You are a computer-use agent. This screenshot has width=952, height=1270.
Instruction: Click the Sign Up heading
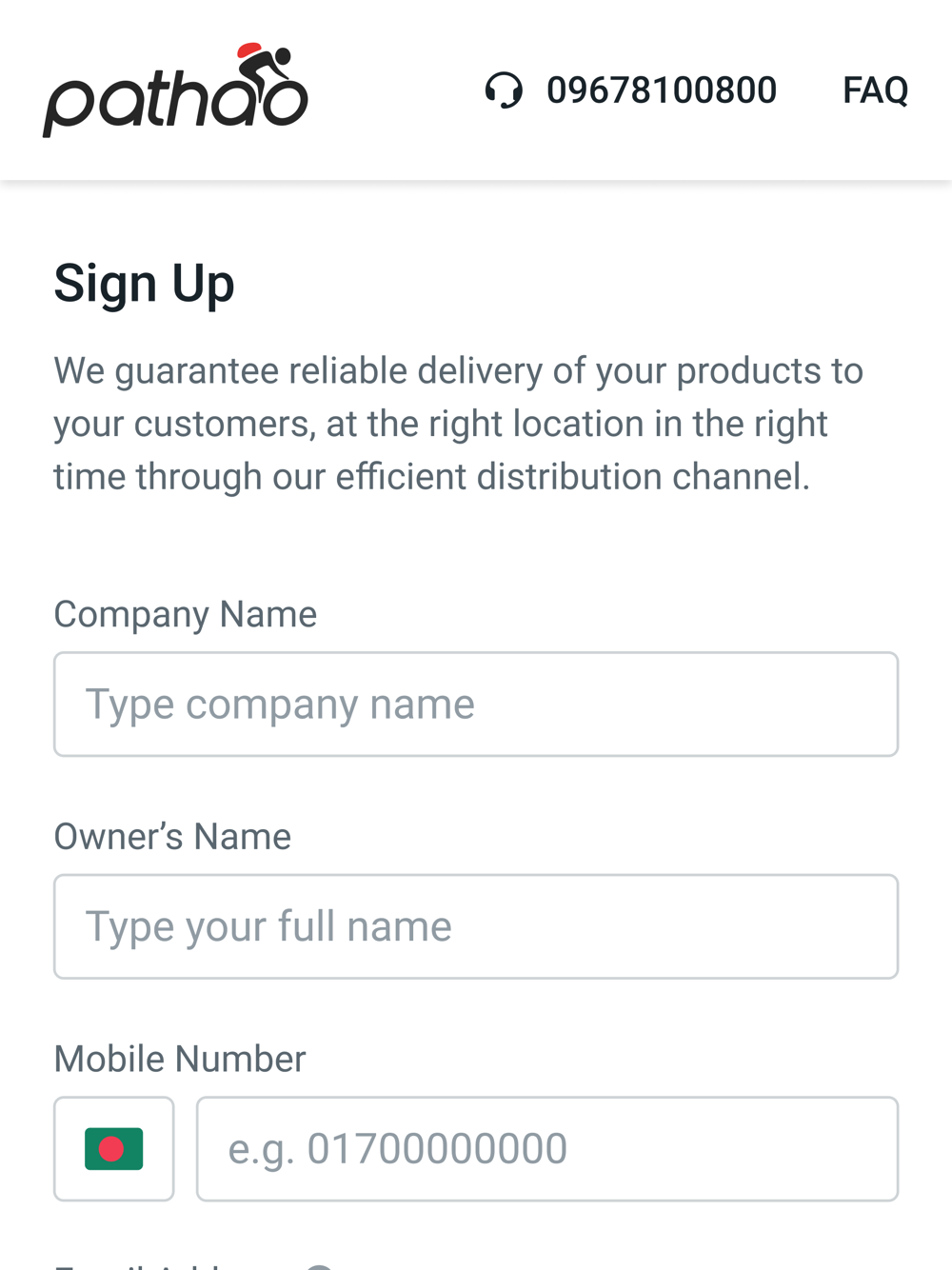(x=144, y=284)
